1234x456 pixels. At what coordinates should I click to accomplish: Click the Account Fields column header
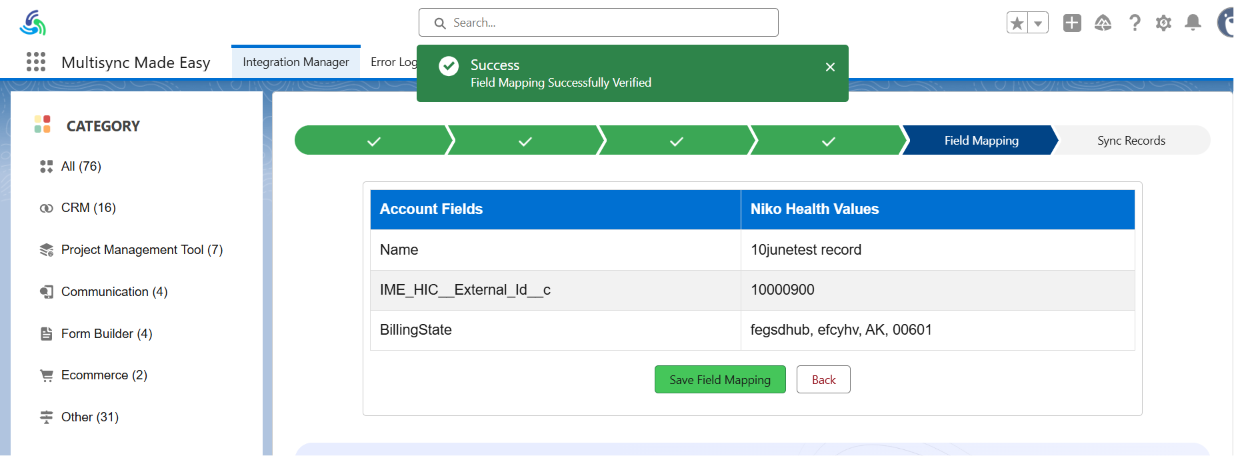[556, 209]
